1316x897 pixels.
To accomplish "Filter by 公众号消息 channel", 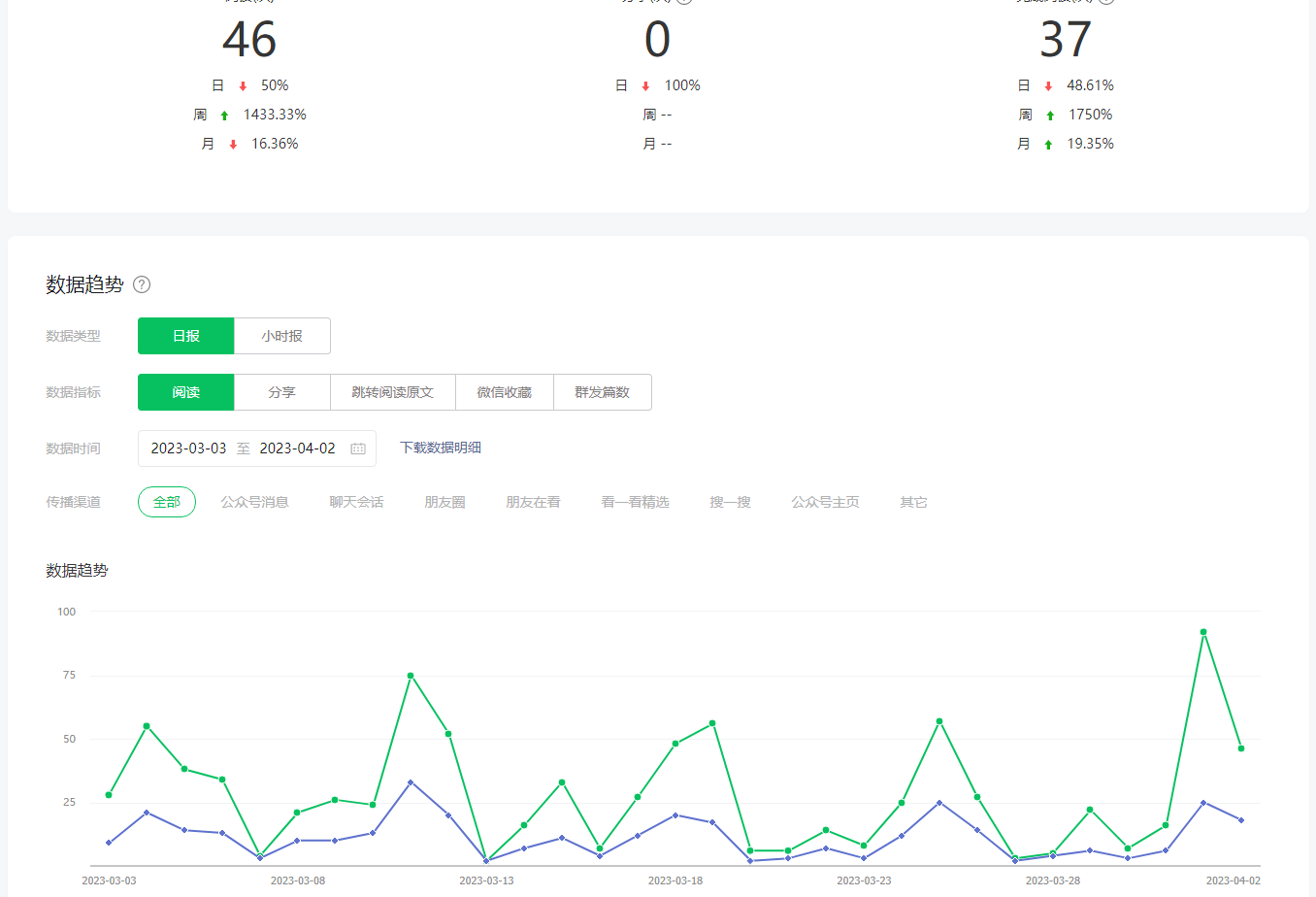I will tap(254, 502).
